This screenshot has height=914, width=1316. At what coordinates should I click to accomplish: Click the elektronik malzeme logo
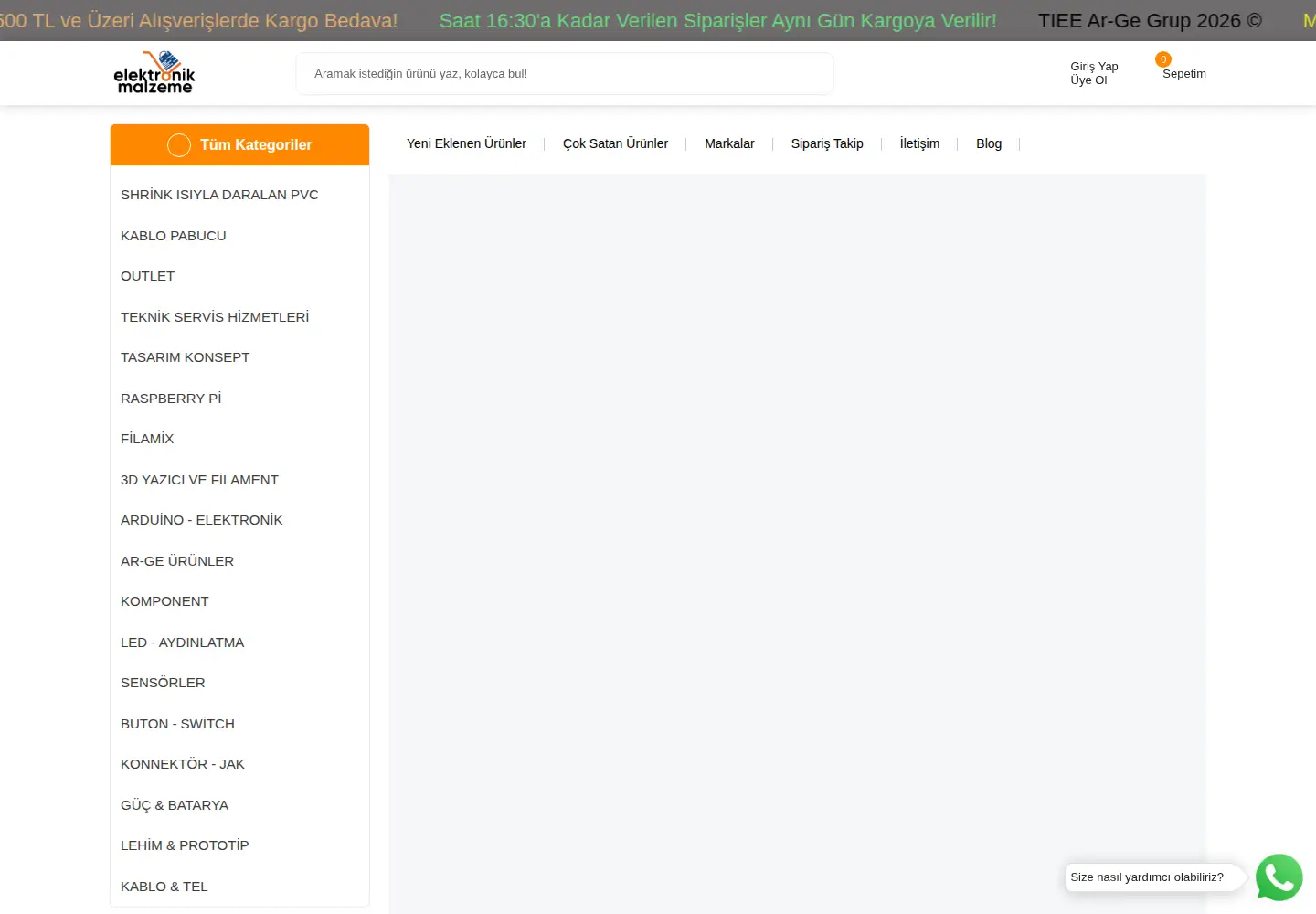tap(154, 73)
